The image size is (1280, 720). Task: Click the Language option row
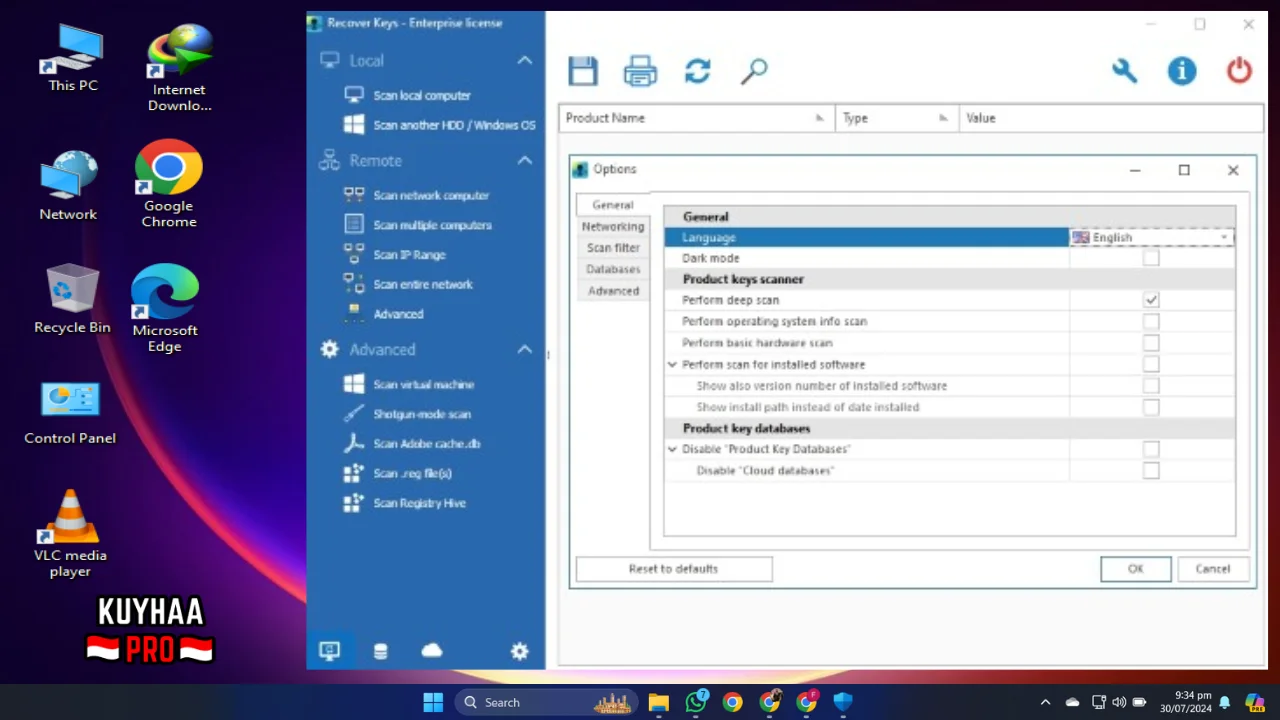click(866, 237)
